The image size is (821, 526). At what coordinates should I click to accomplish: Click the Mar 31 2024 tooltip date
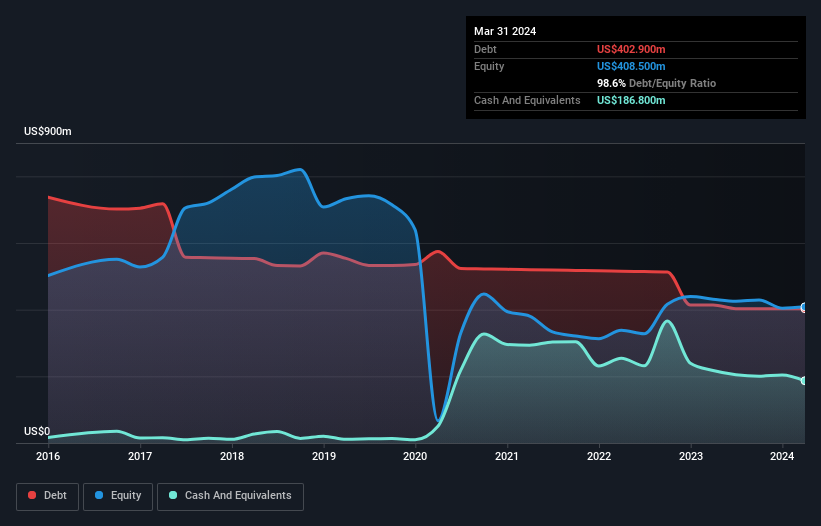[505, 31]
